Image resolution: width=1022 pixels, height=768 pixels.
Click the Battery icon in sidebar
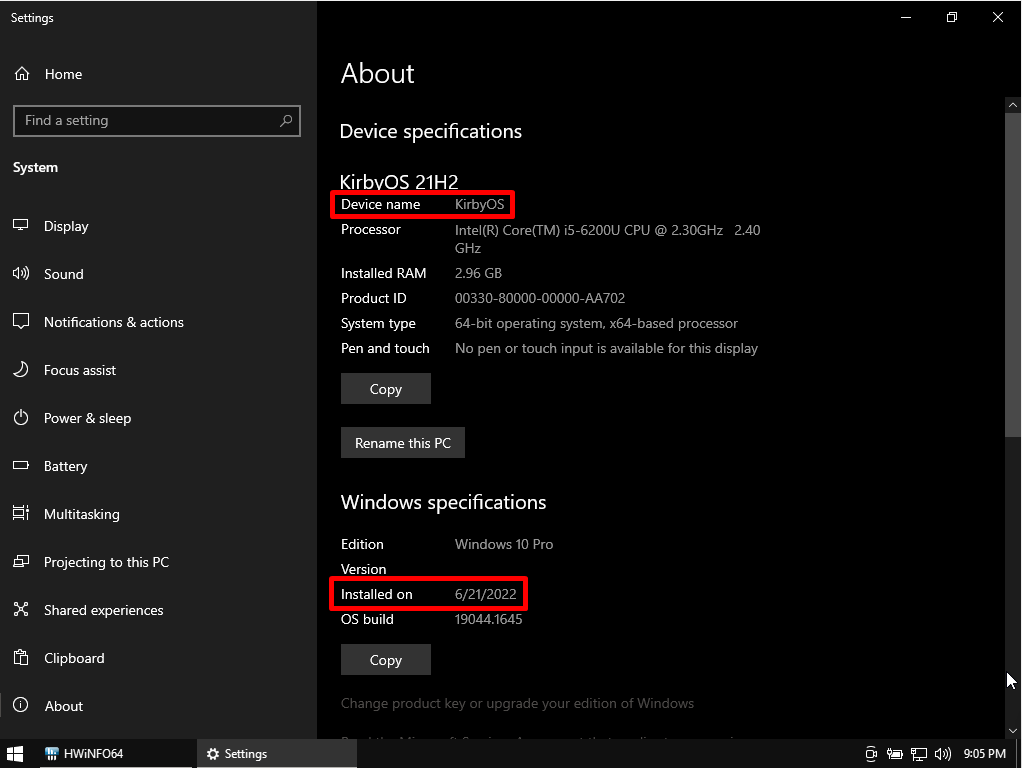pos(21,465)
